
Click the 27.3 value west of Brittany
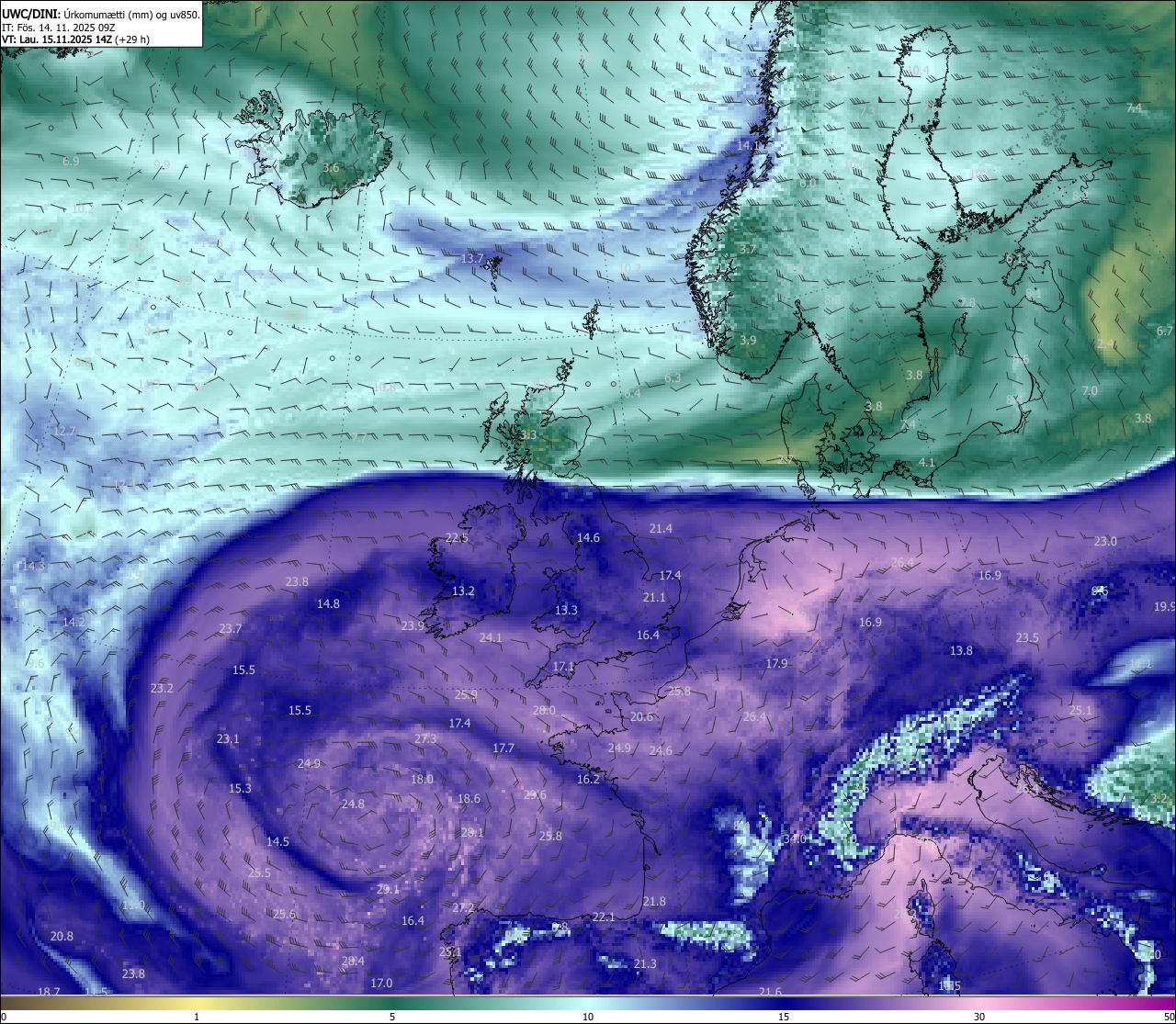click(425, 739)
